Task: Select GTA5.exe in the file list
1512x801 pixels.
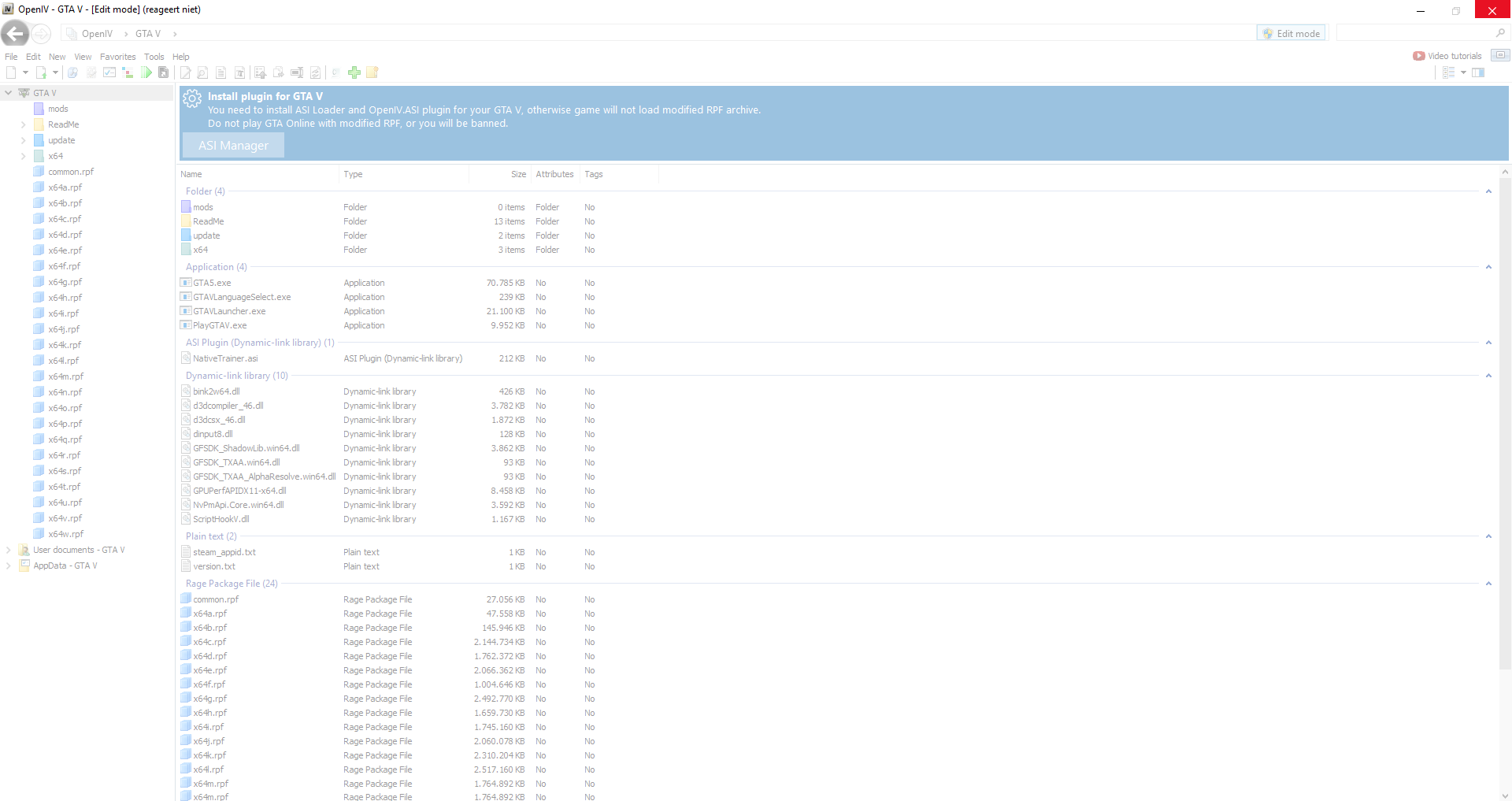Action: pos(212,283)
